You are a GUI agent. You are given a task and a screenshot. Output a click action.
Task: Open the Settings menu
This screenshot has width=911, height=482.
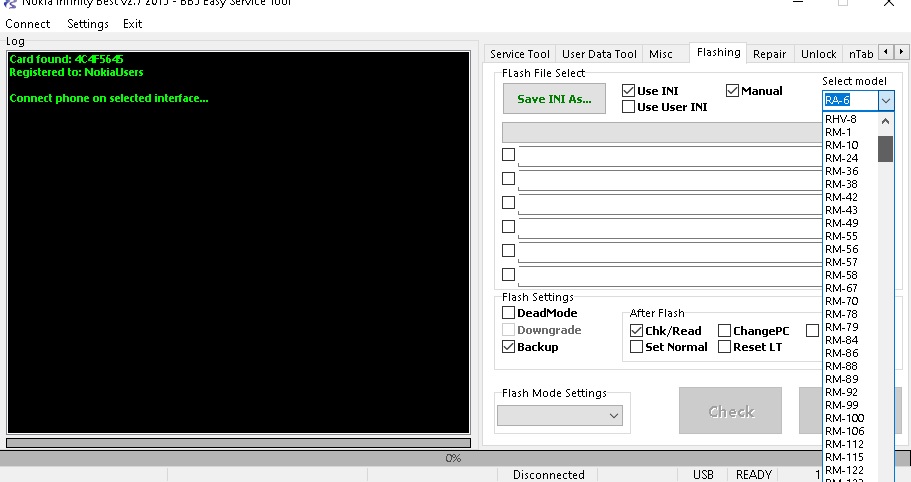coord(88,24)
